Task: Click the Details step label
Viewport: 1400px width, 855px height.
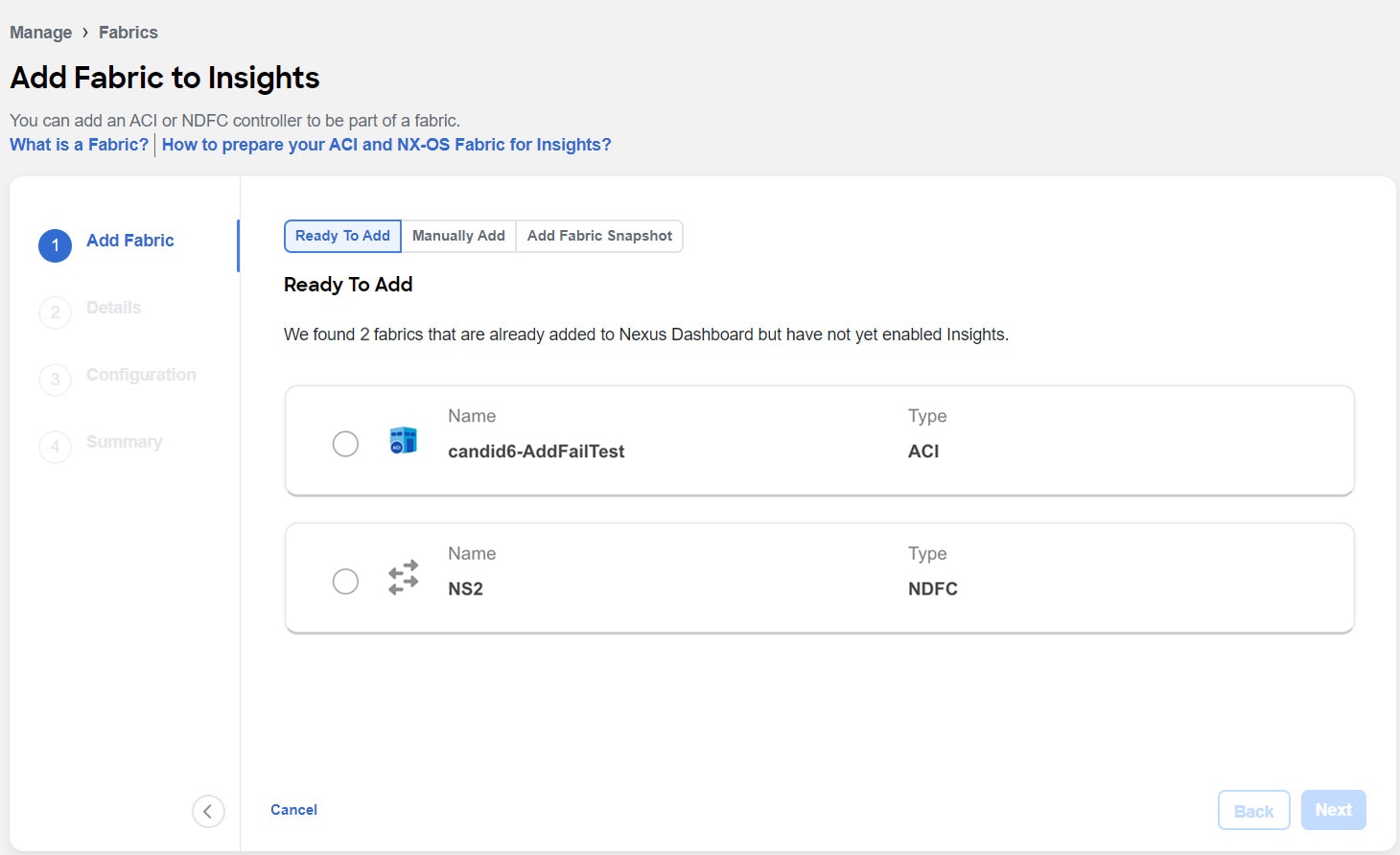Action: coord(113,308)
